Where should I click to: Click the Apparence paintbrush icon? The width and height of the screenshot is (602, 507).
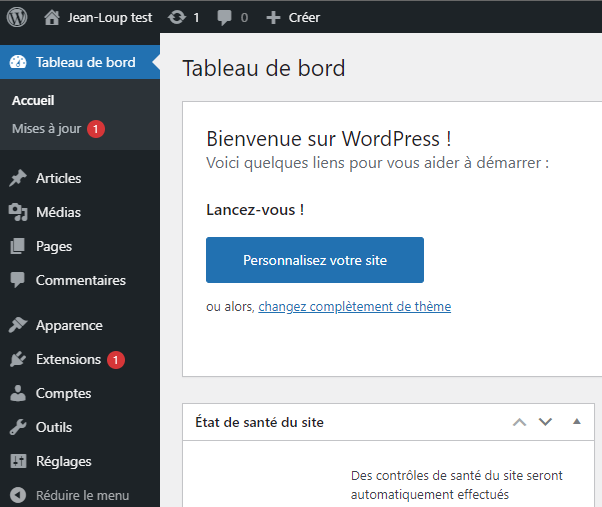[x=18, y=325]
